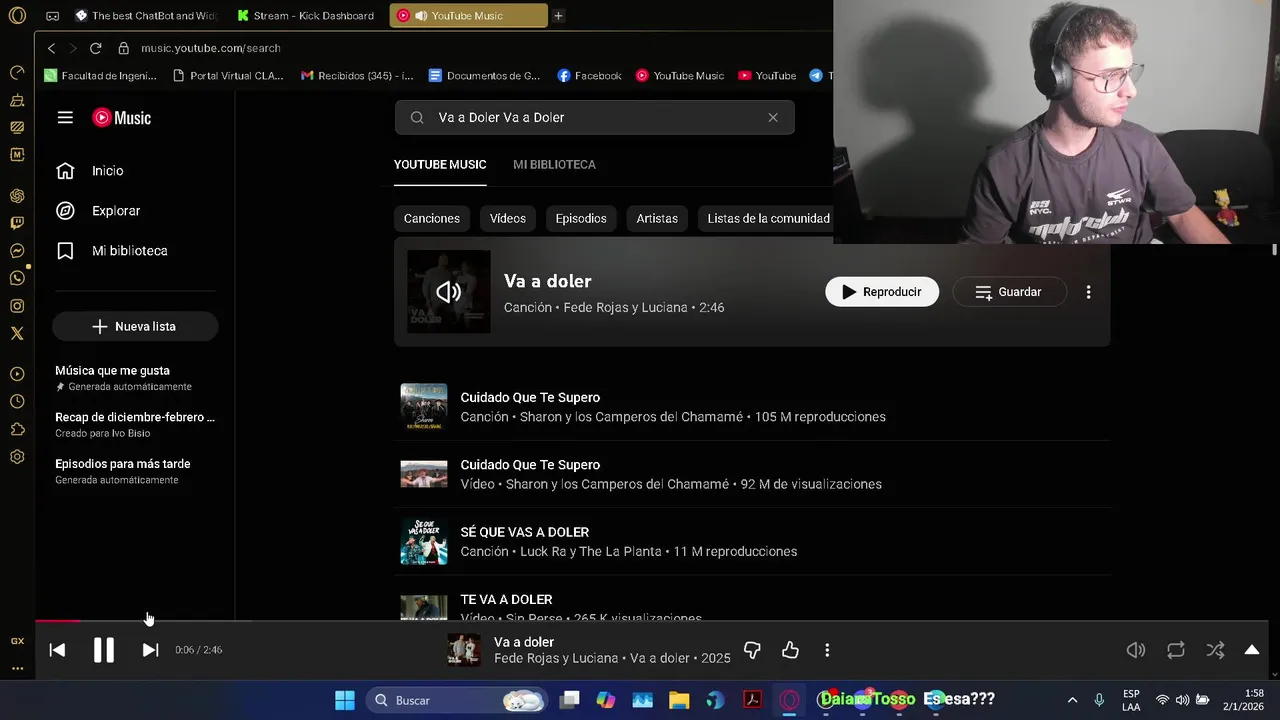Click now playing album thumbnail
This screenshot has width=1280, height=720.
[464, 650]
